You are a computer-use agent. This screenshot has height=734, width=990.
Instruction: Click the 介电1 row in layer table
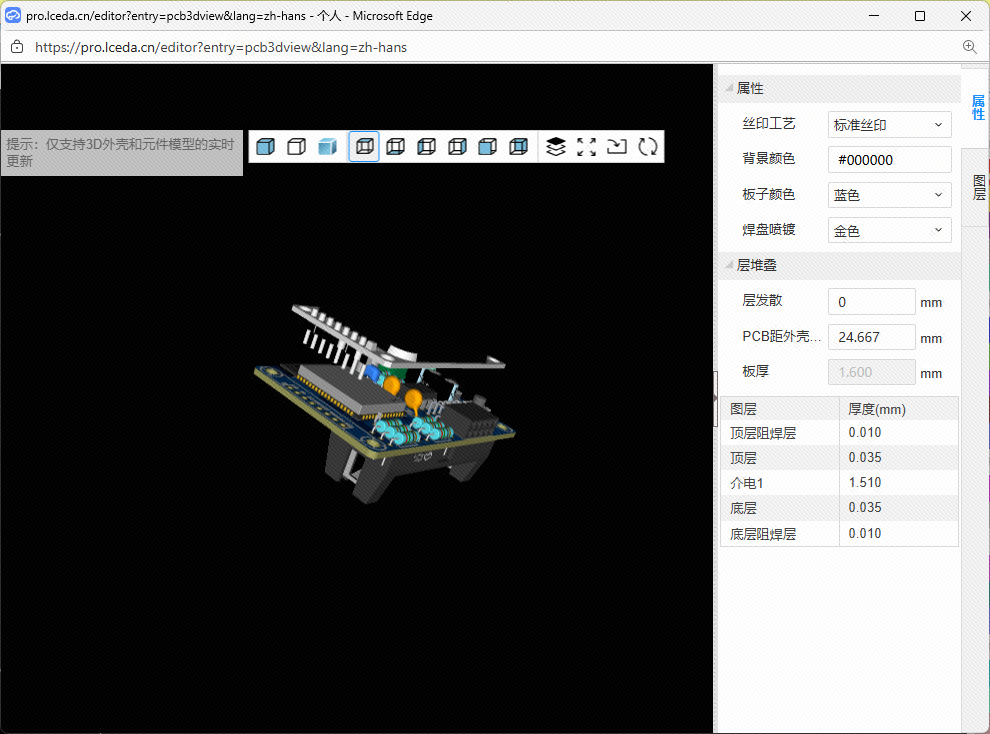(838, 482)
